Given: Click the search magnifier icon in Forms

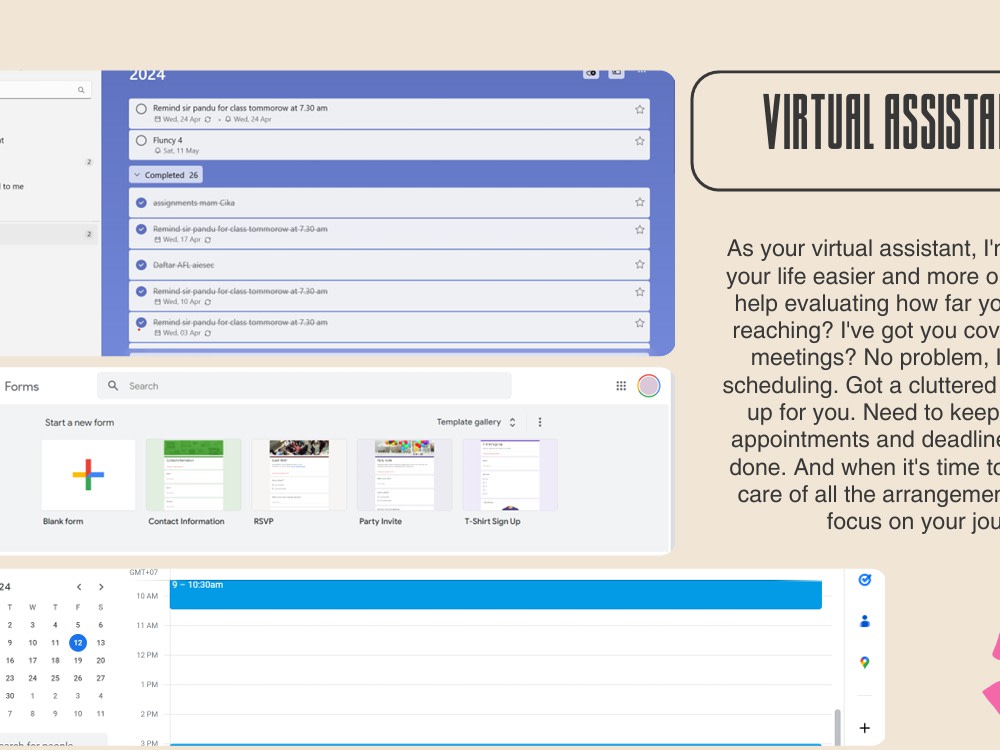Looking at the screenshot, I should (x=113, y=386).
